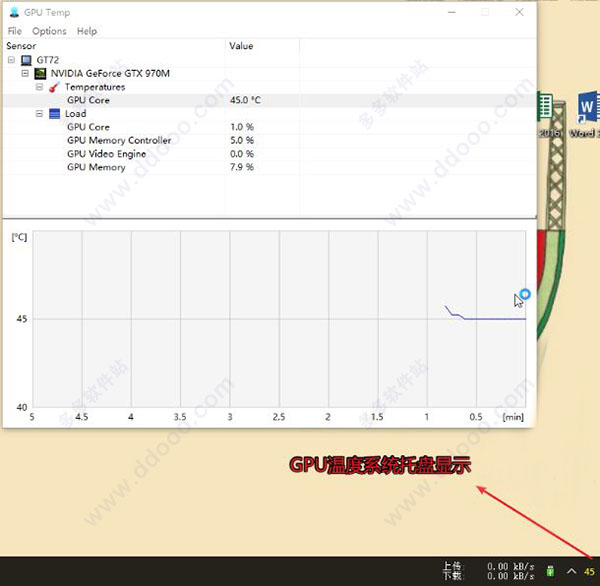Click the 5.0 % memory controller value
The width and height of the screenshot is (600, 586).
coord(242,140)
